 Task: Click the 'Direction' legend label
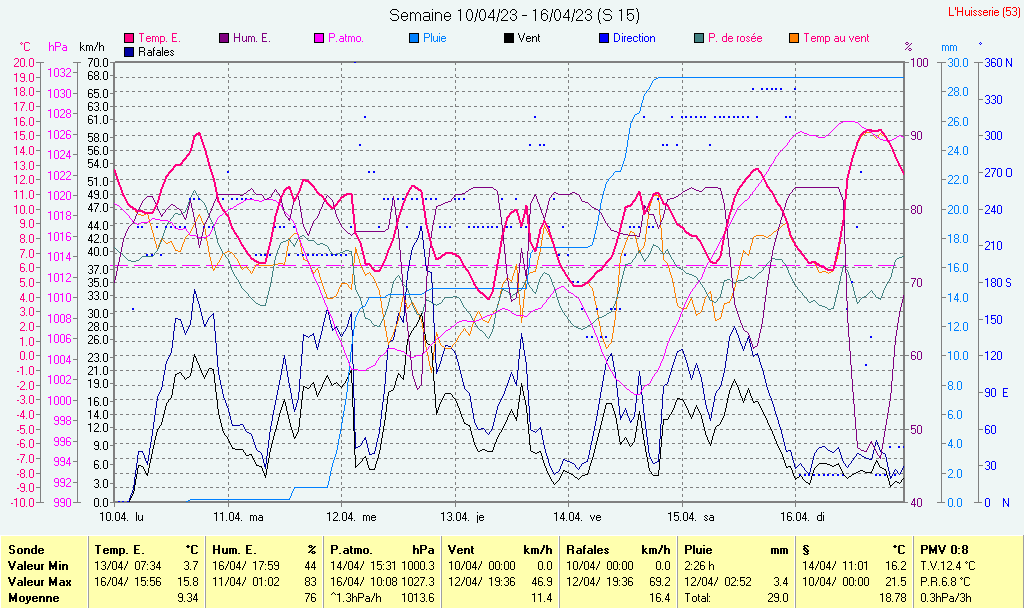click(x=634, y=39)
